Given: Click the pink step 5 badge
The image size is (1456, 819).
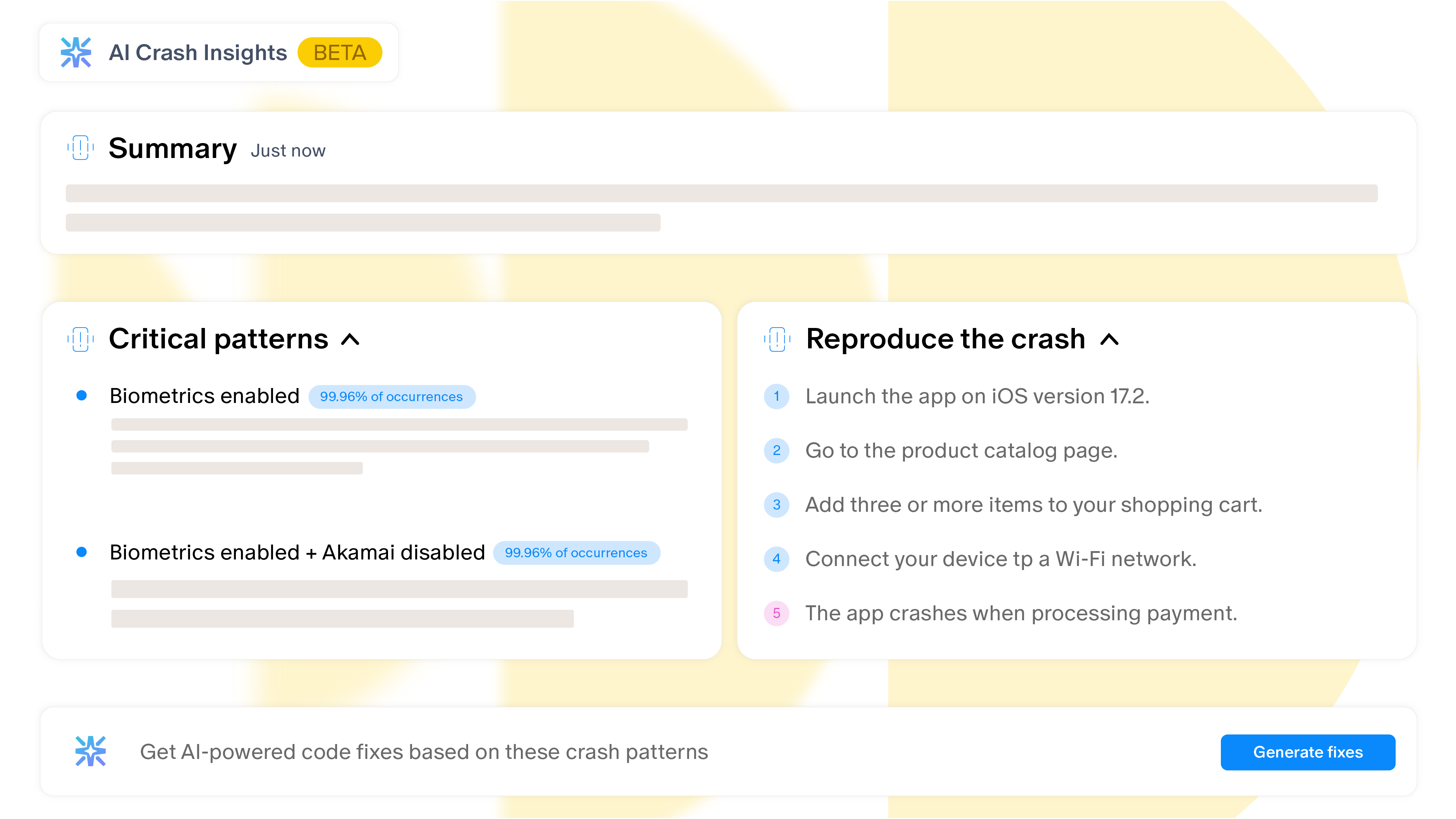Looking at the screenshot, I should click(777, 613).
